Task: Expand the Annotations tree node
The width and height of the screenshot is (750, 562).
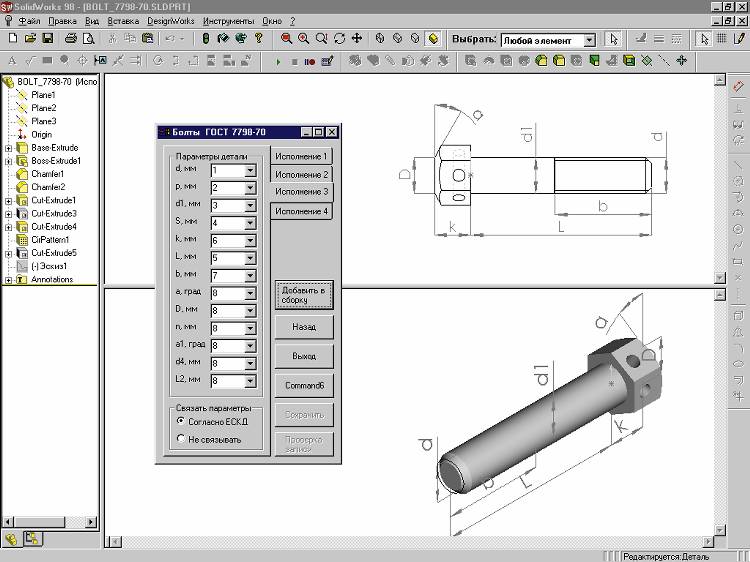Action: coord(8,280)
